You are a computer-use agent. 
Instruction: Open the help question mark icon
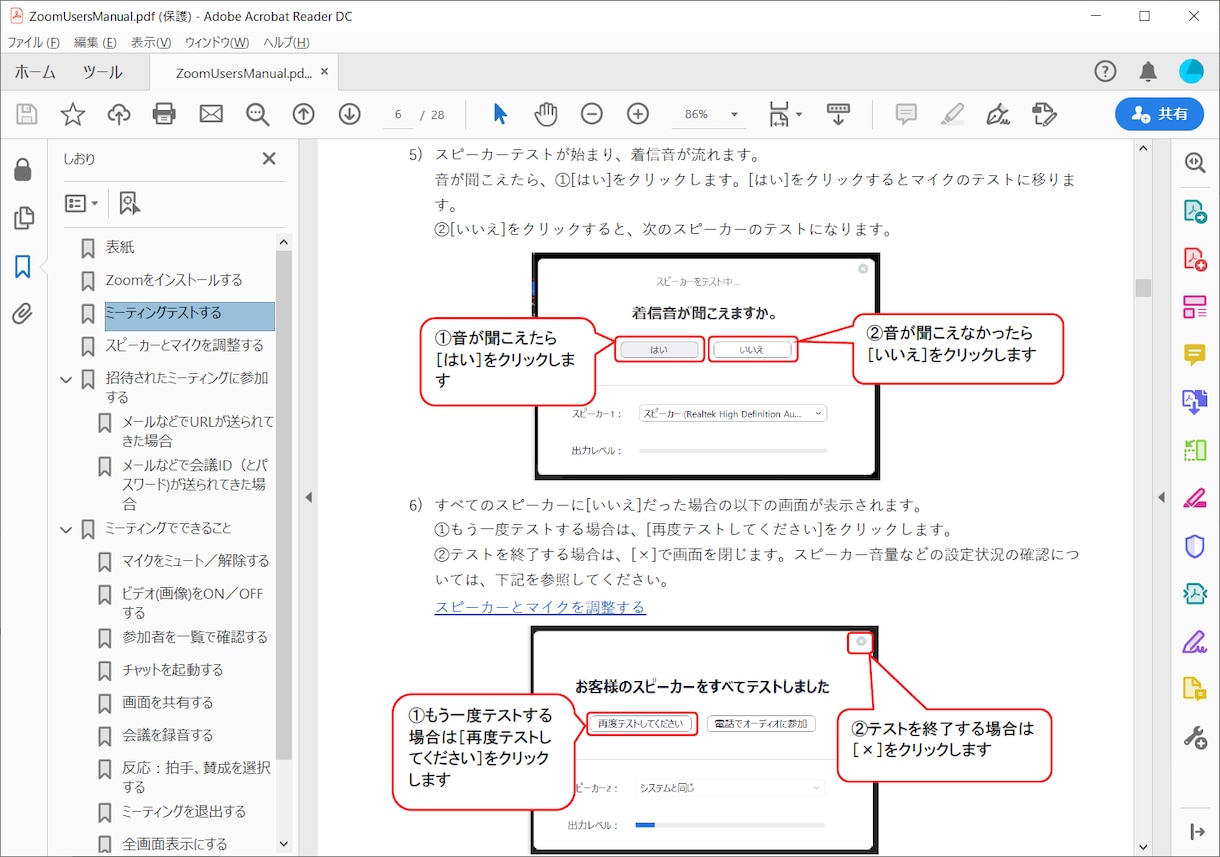(x=1105, y=71)
